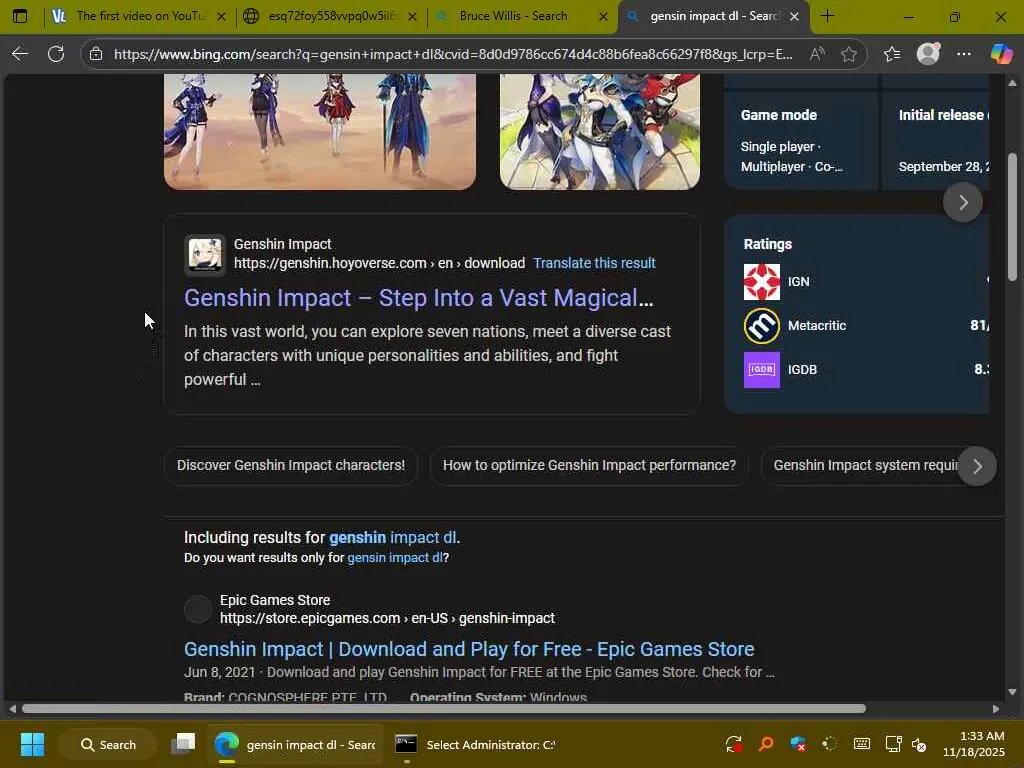Open the Windows Security tray icon
This screenshot has height=768, width=1024.
click(797, 744)
